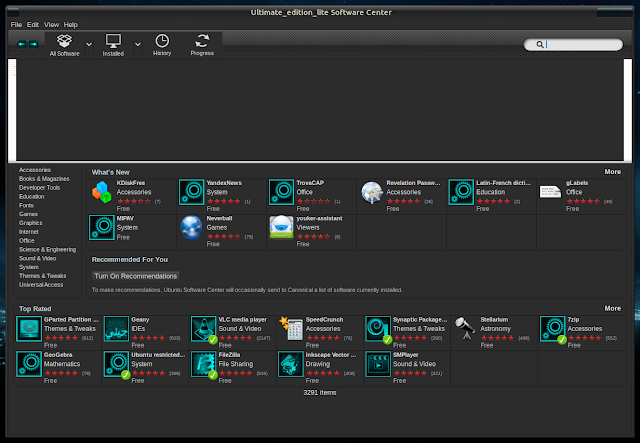640x443 pixels.
Task: Select the Books & Magazines category
Action: coord(44,179)
